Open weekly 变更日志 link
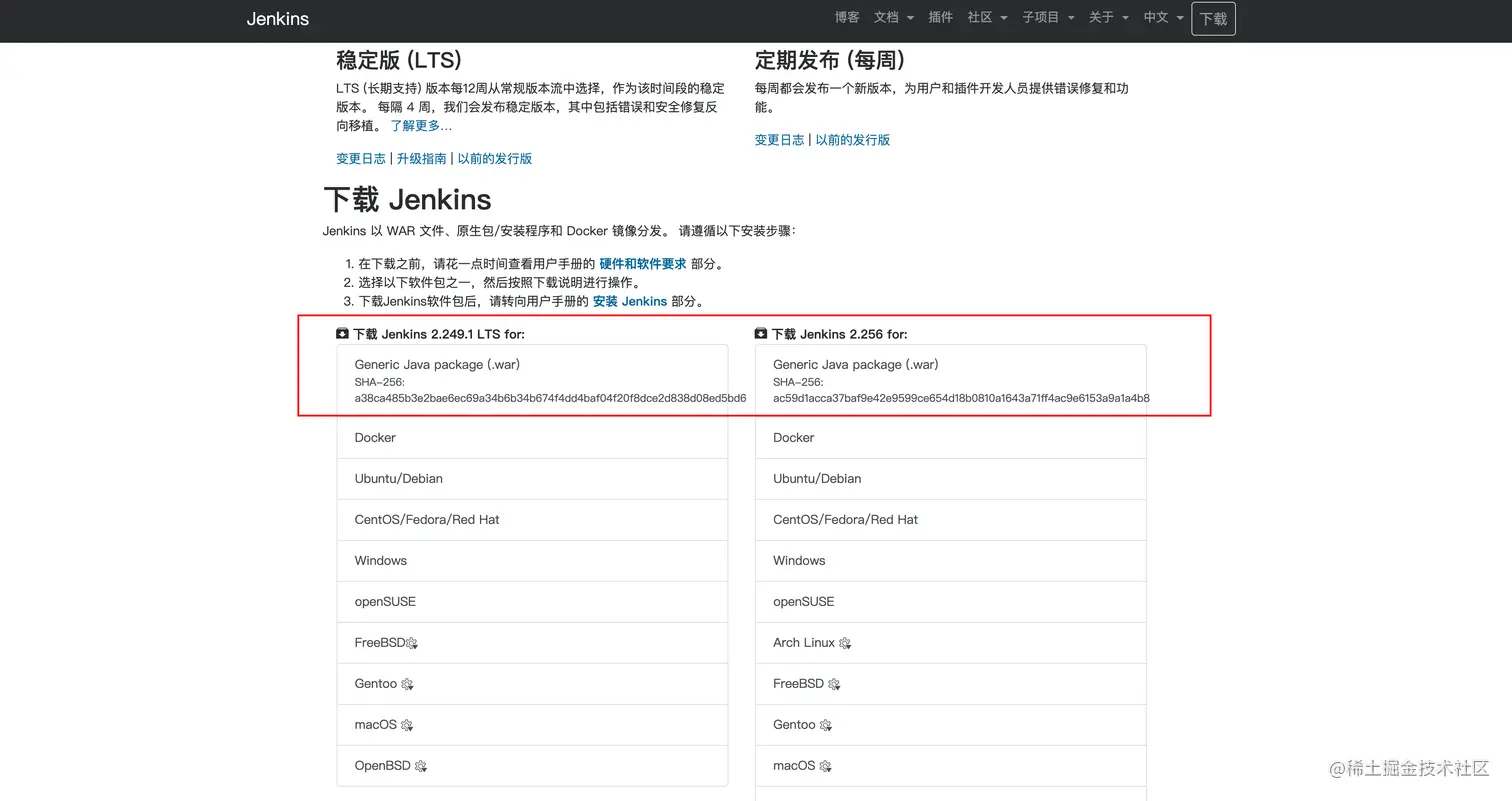Viewport: 1512px width, 801px height. click(779, 140)
